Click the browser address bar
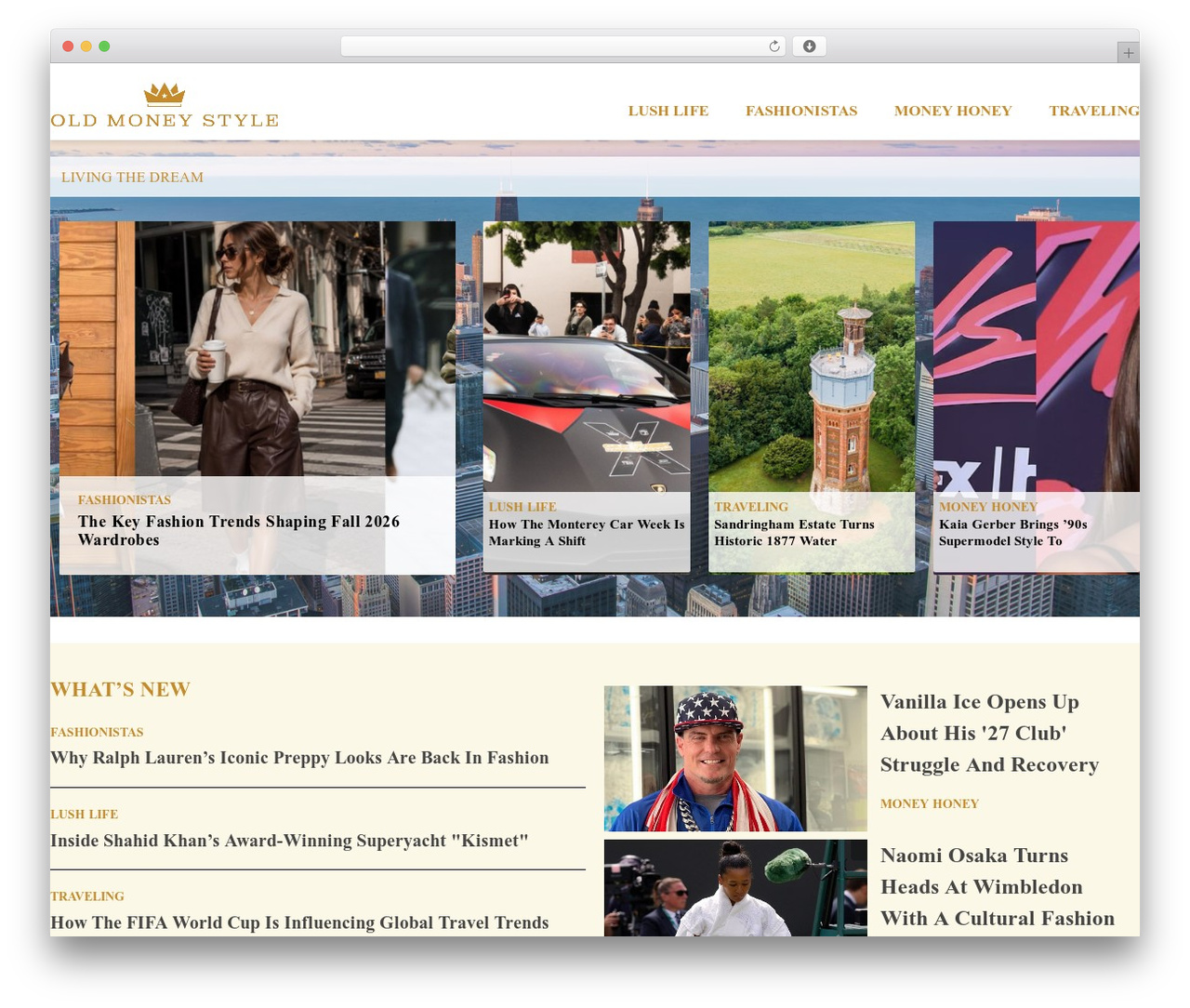 (563, 46)
